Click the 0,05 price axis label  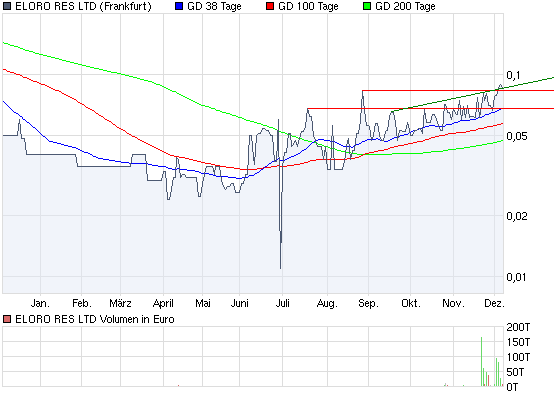[517, 136]
